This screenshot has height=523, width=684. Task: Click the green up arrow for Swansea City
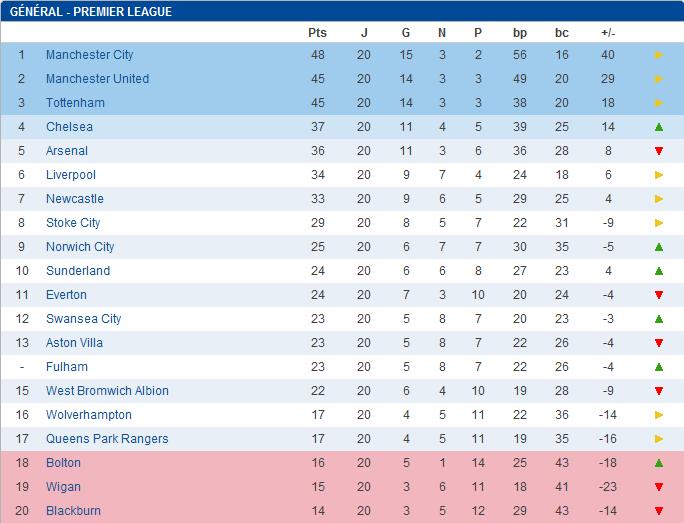(659, 319)
